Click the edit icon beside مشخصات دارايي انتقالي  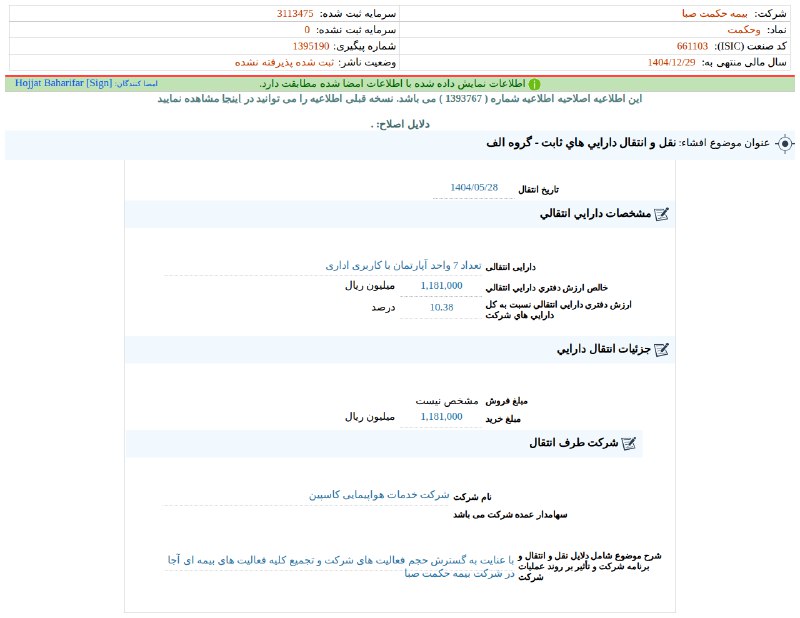coord(661,214)
